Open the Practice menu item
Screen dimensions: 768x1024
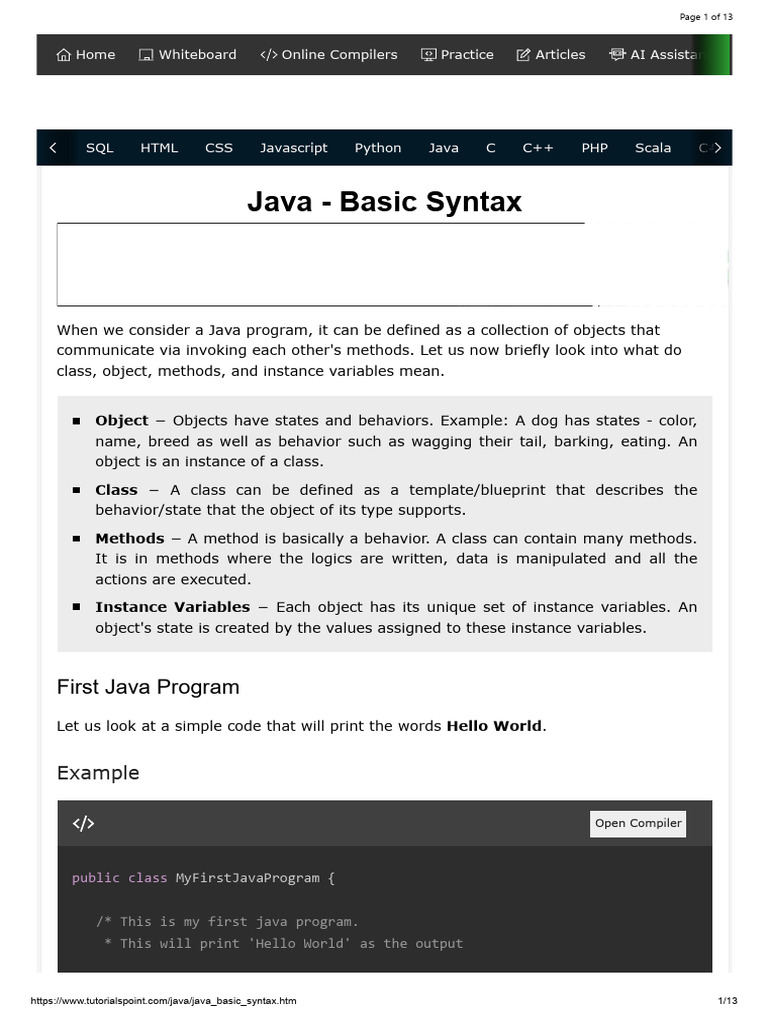tap(457, 55)
